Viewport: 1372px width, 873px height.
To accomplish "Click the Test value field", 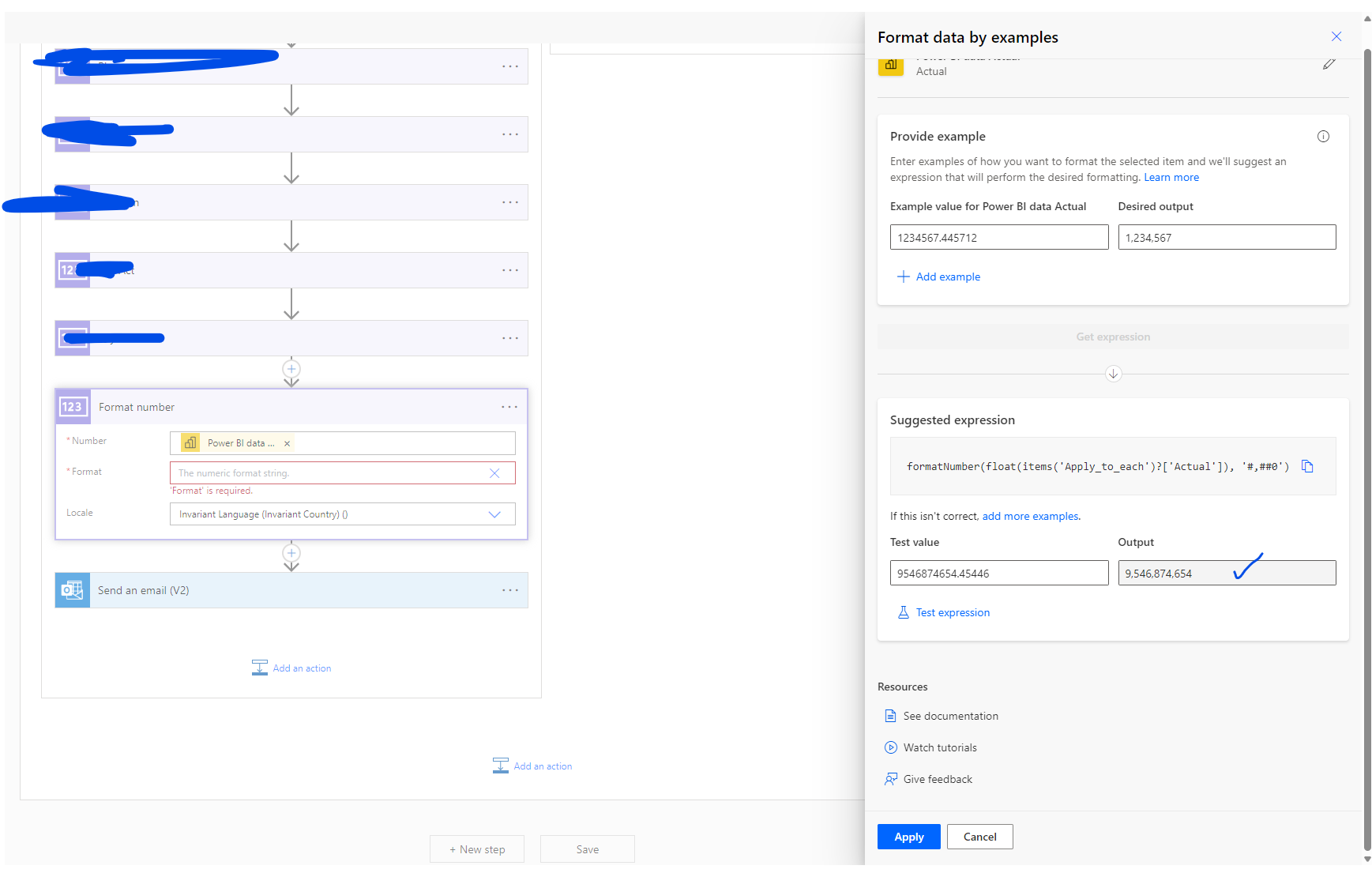I will tap(998, 574).
